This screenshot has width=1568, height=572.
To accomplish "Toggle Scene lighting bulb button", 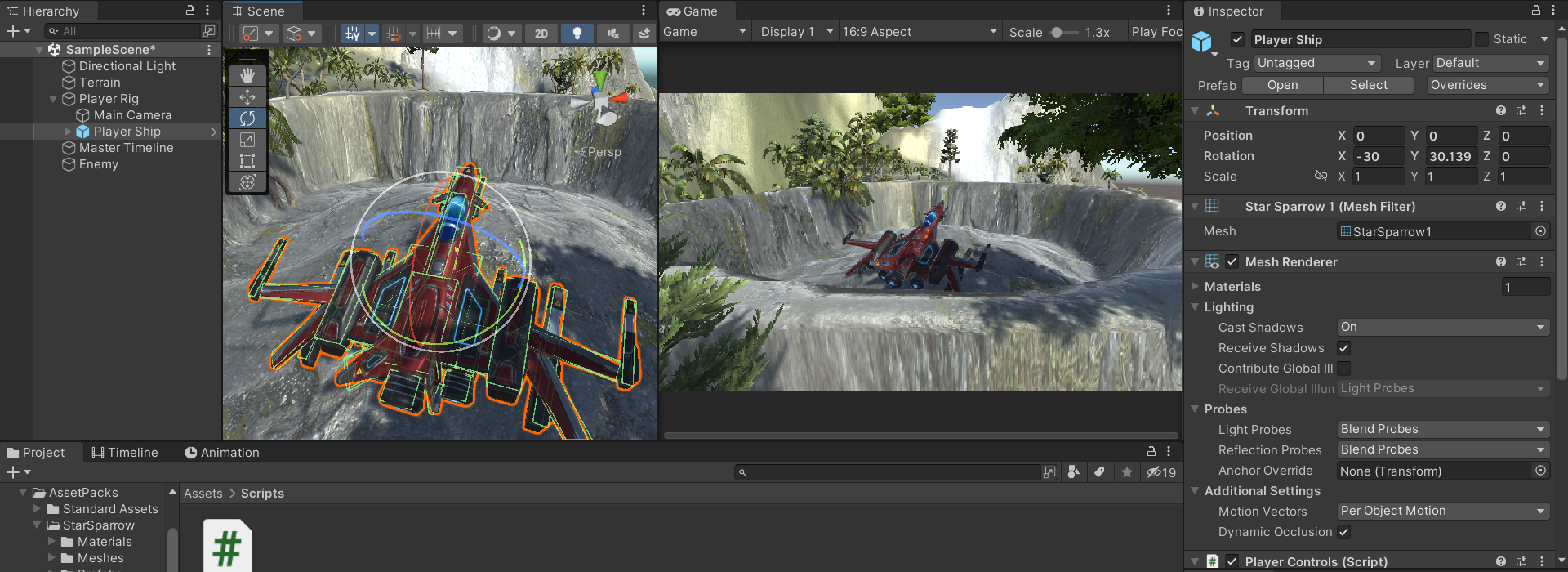I will 577,34.
